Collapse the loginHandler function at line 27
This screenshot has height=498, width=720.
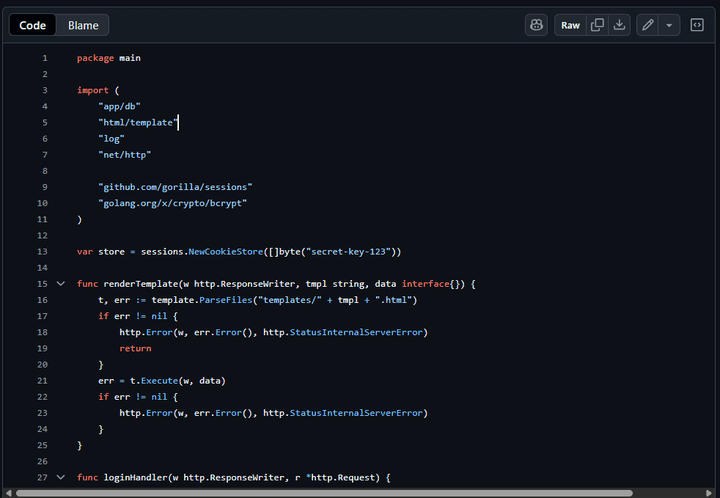61,477
